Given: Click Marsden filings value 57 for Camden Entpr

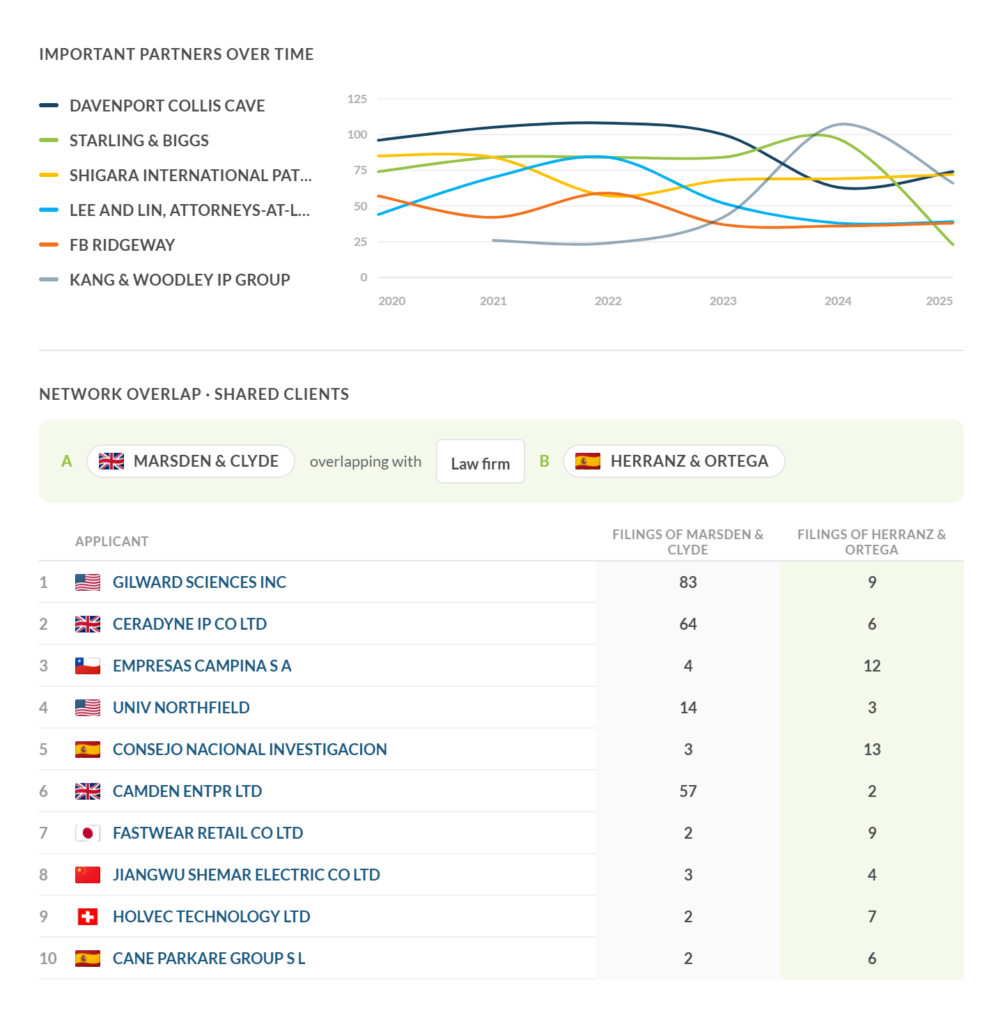Looking at the screenshot, I should (688, 791).
